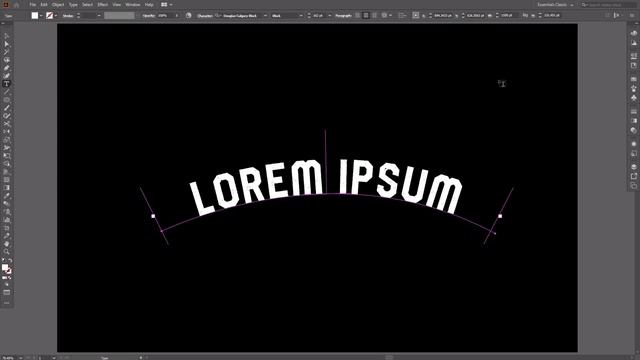Viewport: 640px width, 360px height.
Task: Open the Type menu
Action: tap(73, 4)
